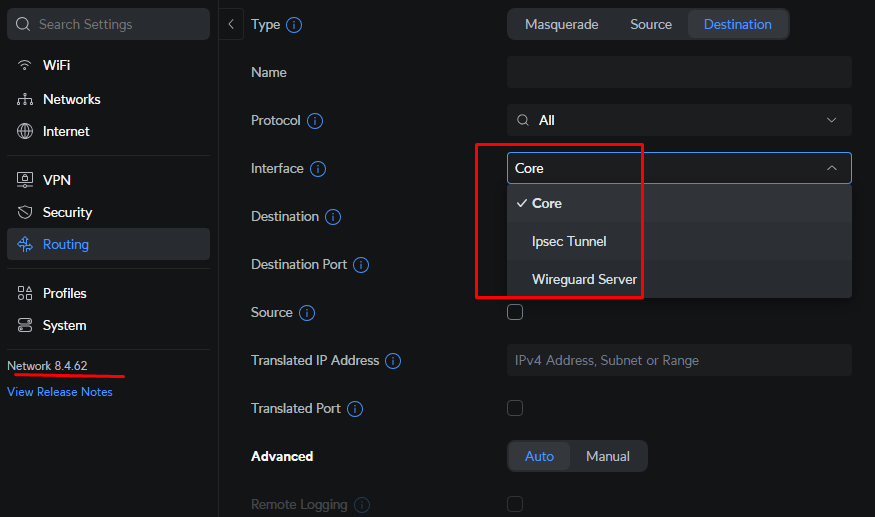Click the info icon next to Type
The width and height of the screenshot is (875, 517).
tap(294, 25)
